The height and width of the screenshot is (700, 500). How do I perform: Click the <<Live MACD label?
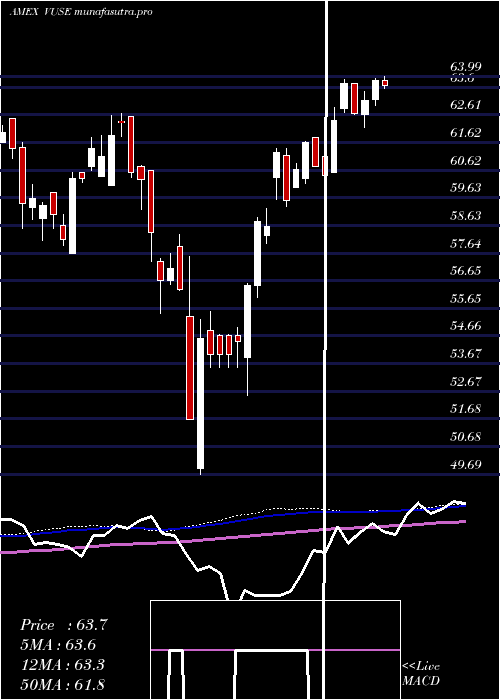[x=421, y=673]
